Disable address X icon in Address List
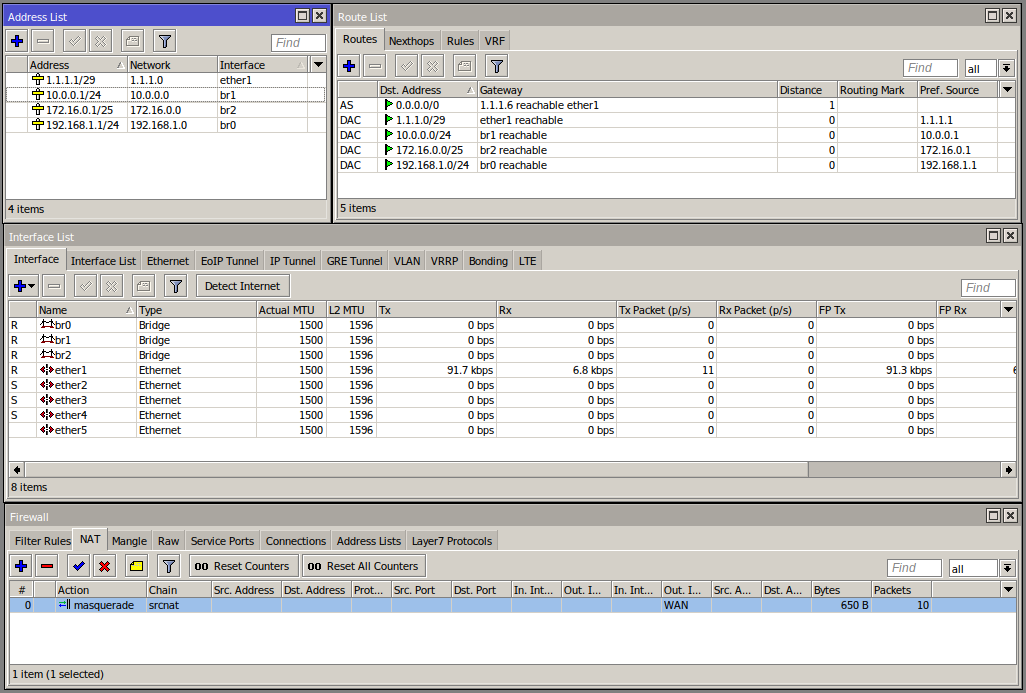 100,41
